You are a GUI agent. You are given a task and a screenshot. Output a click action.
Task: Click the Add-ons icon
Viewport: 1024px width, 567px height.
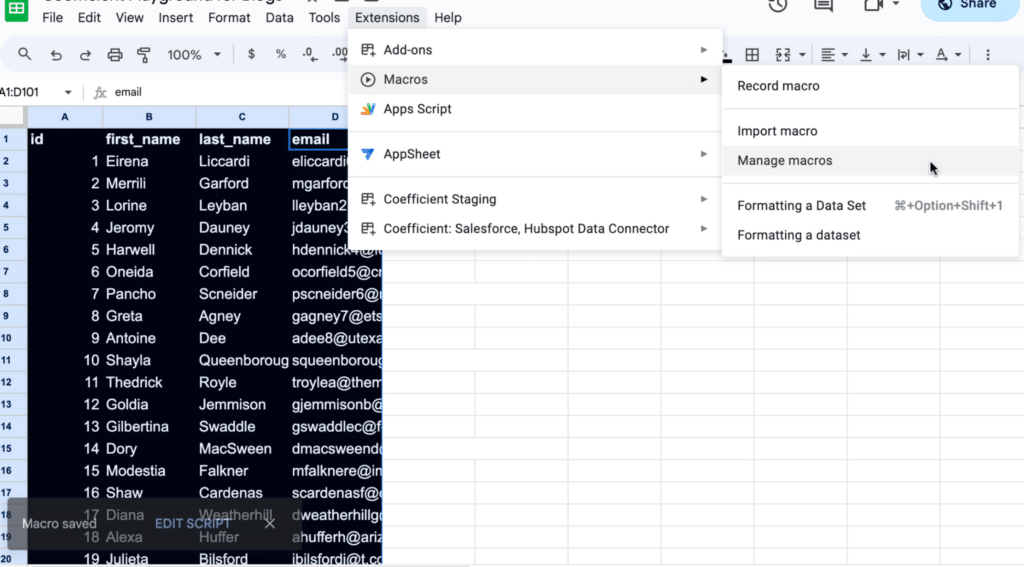click(368, 50)
